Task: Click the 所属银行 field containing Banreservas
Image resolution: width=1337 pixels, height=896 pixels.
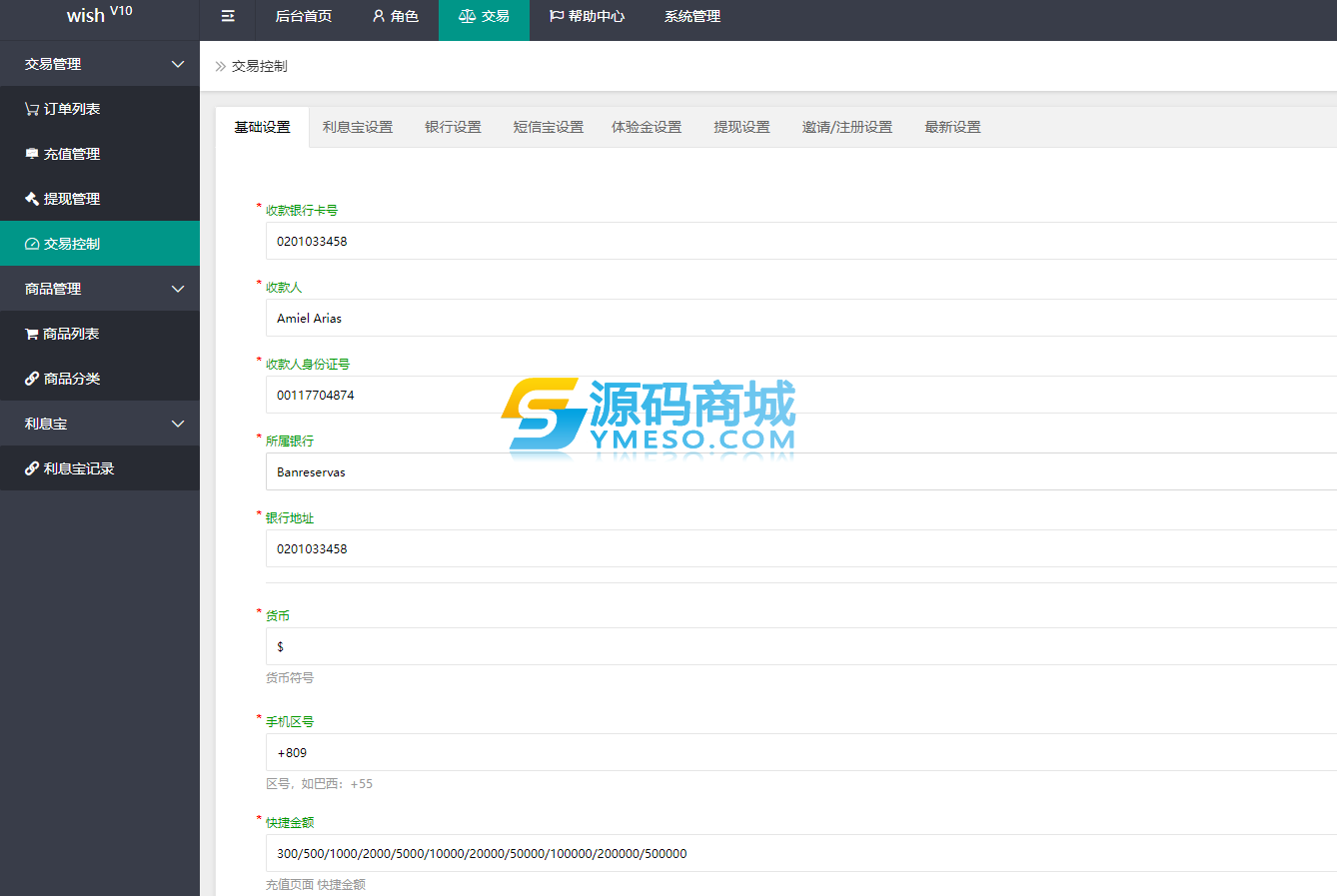Action: (x=801, y=471)
